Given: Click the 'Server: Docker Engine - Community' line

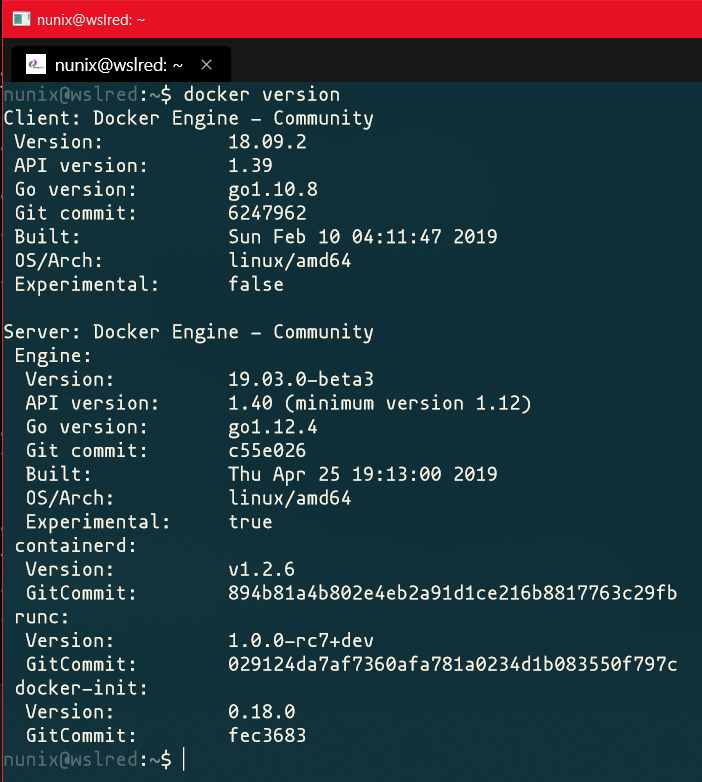Looking at the screenshot, I should click(189, 332).
